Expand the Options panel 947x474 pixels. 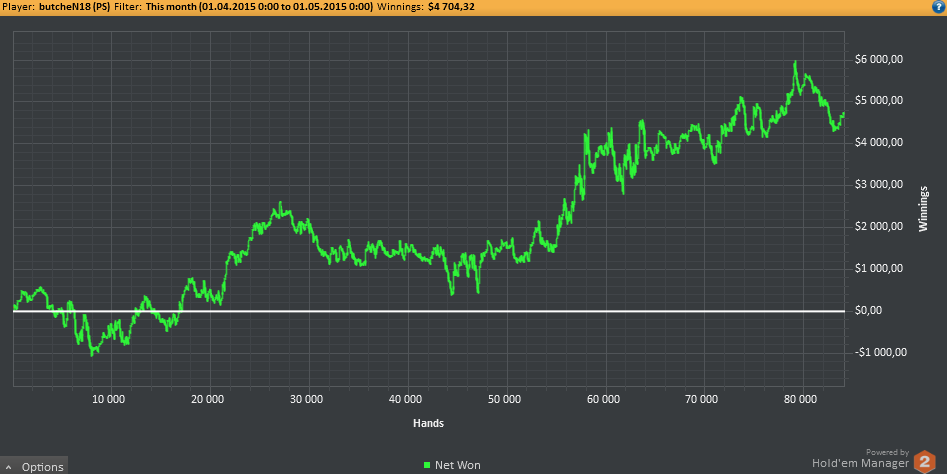(x=34, y=466)
